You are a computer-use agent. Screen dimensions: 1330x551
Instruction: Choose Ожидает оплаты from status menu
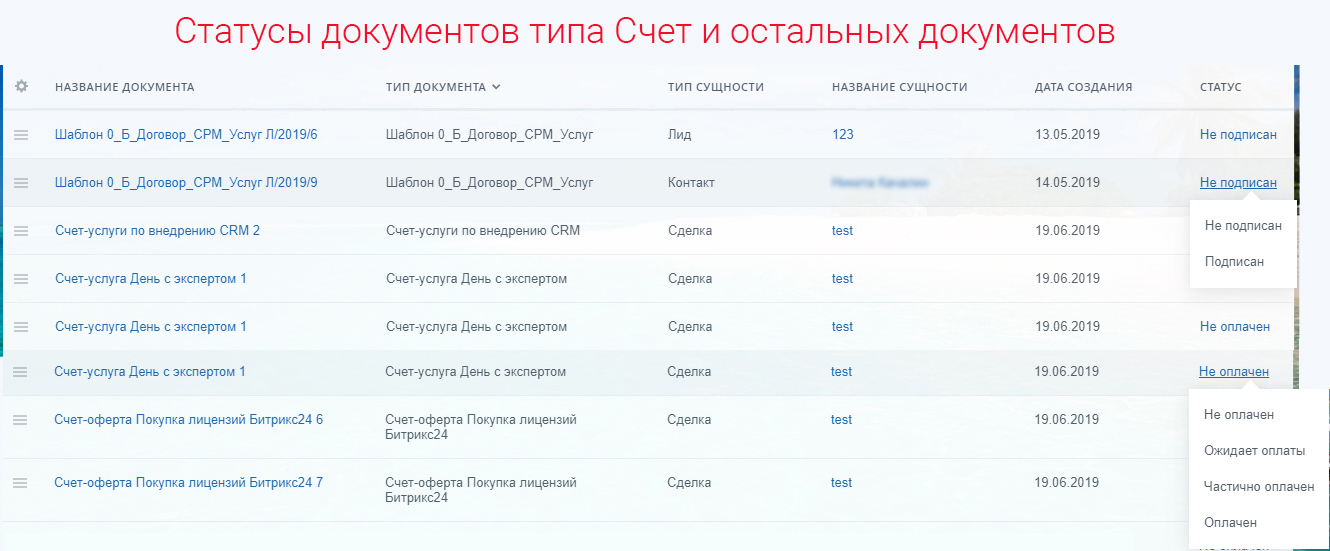click(x=1254, y=451)
